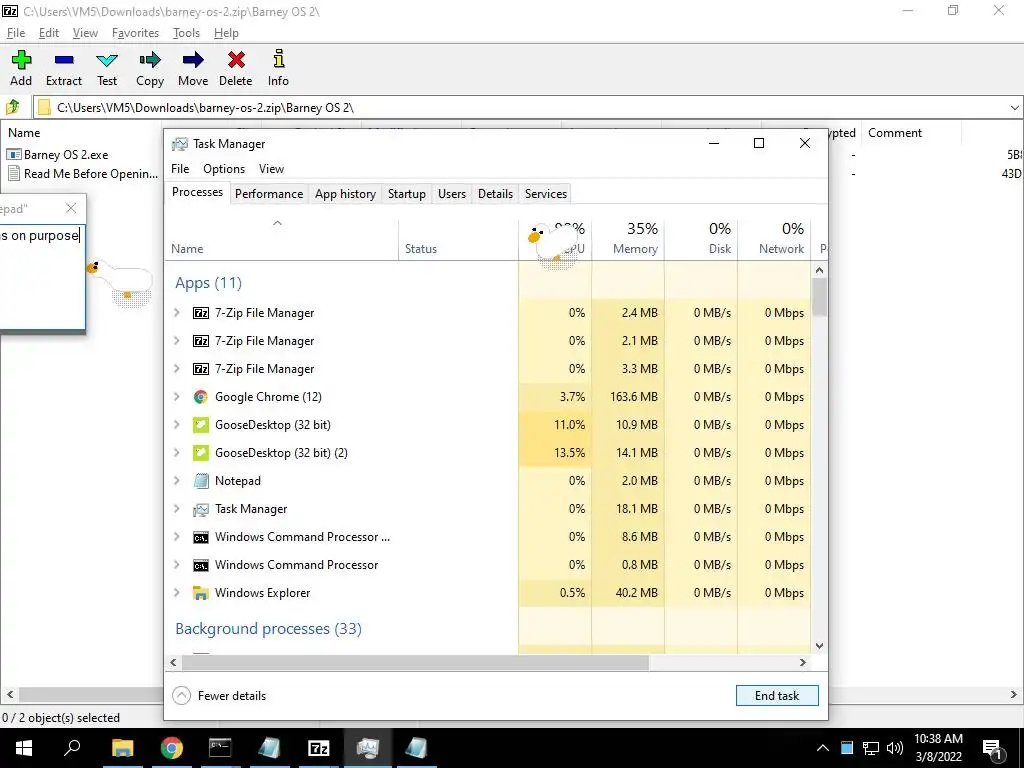Click the taskbar clock showing 10:38 AM

(938, 748)
